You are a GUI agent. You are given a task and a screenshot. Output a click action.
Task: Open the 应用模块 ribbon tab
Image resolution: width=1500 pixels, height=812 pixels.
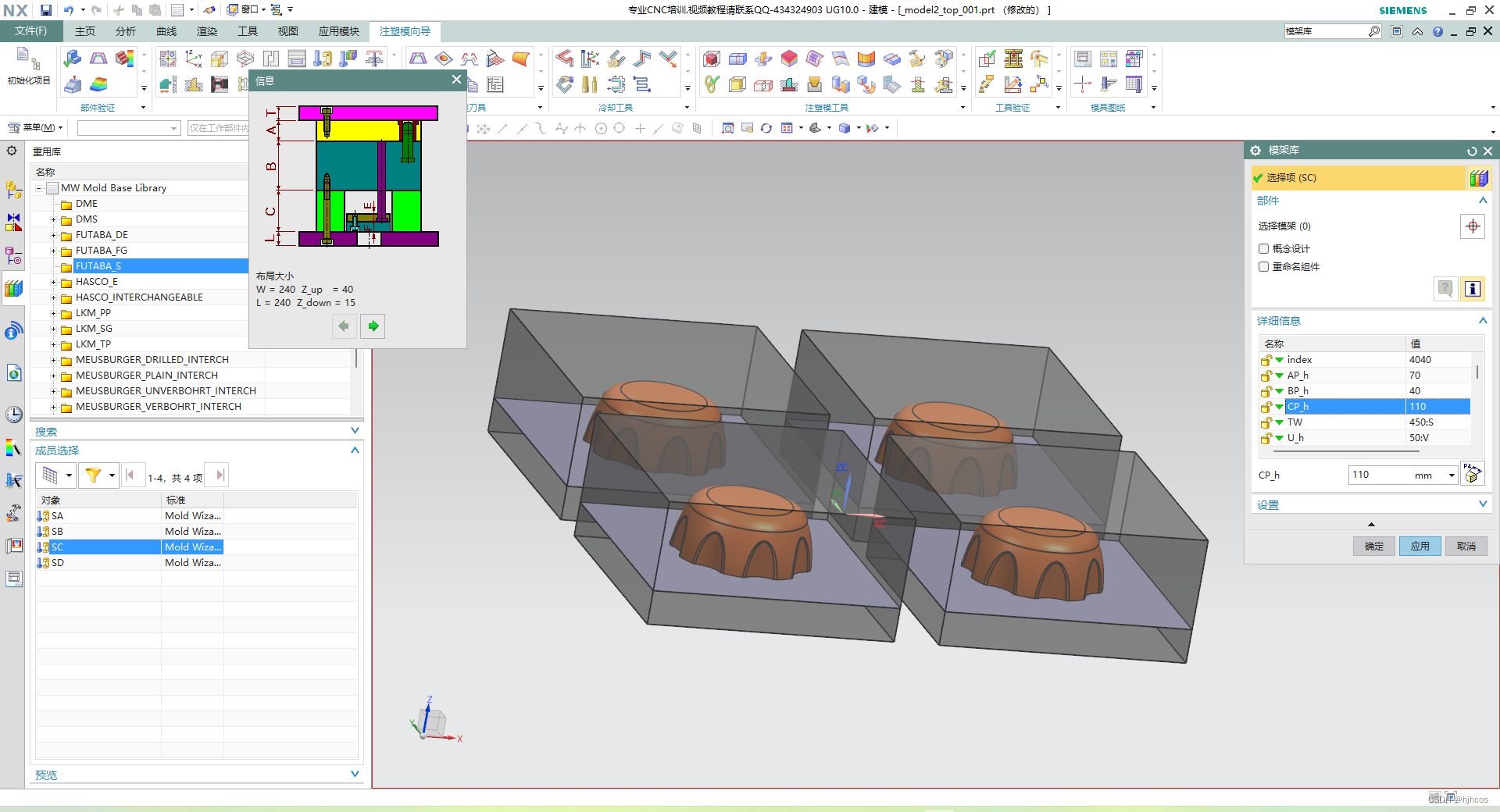(339, 31)
